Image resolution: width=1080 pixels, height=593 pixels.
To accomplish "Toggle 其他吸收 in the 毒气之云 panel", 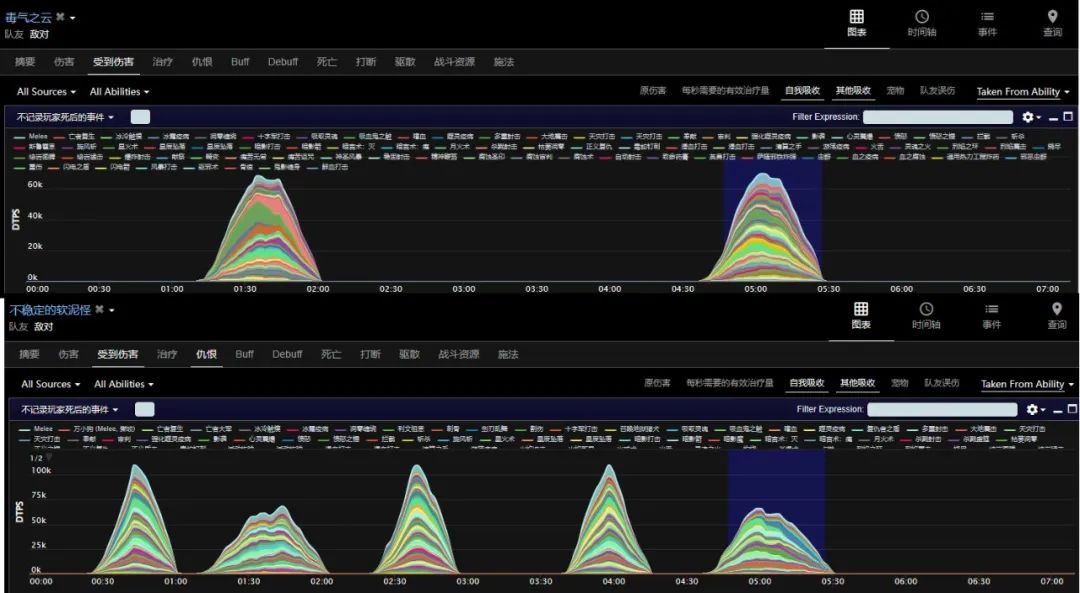I will click(853, 91).
